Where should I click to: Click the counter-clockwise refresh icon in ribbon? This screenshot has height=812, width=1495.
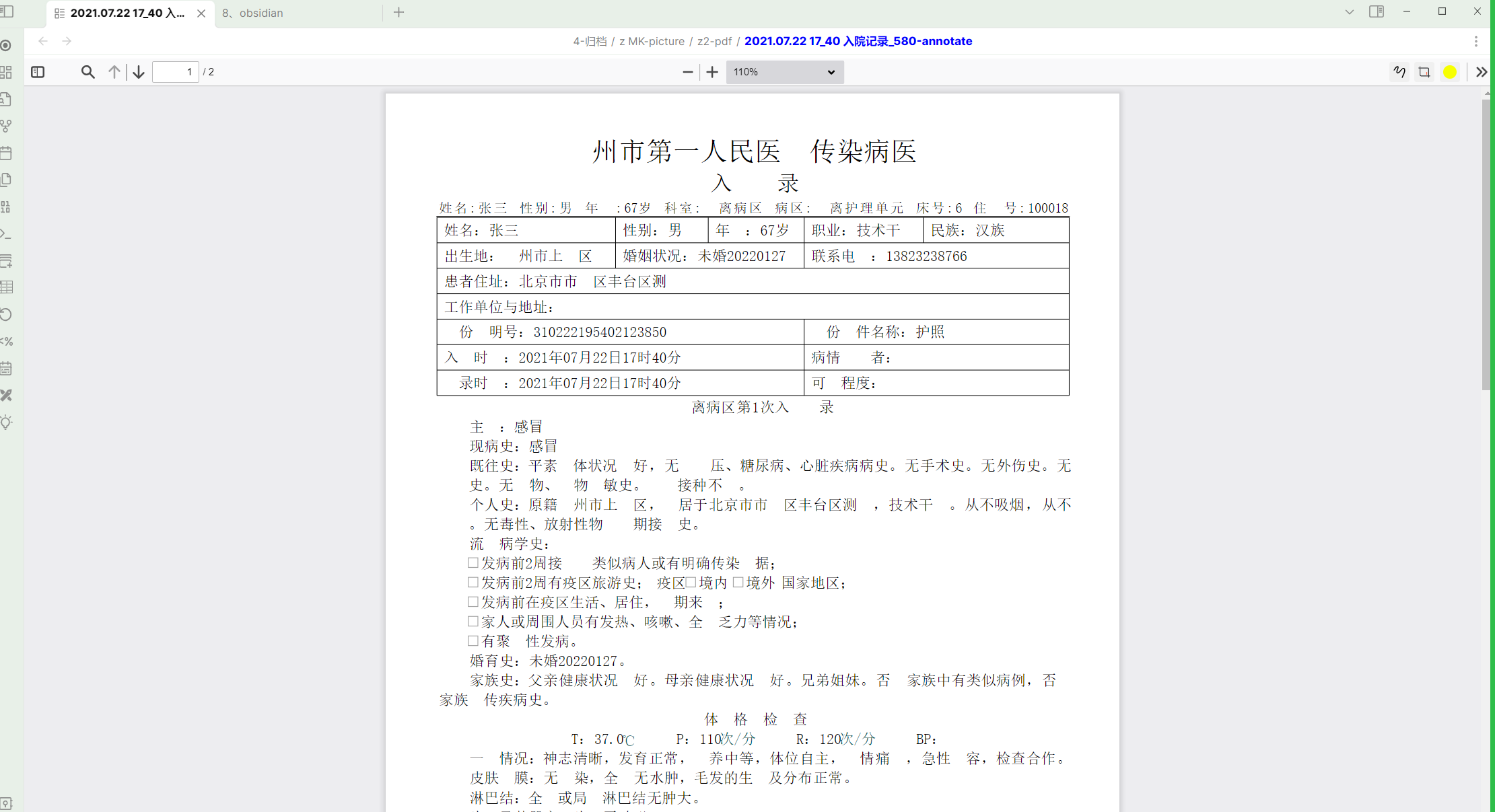click(6, 314)
